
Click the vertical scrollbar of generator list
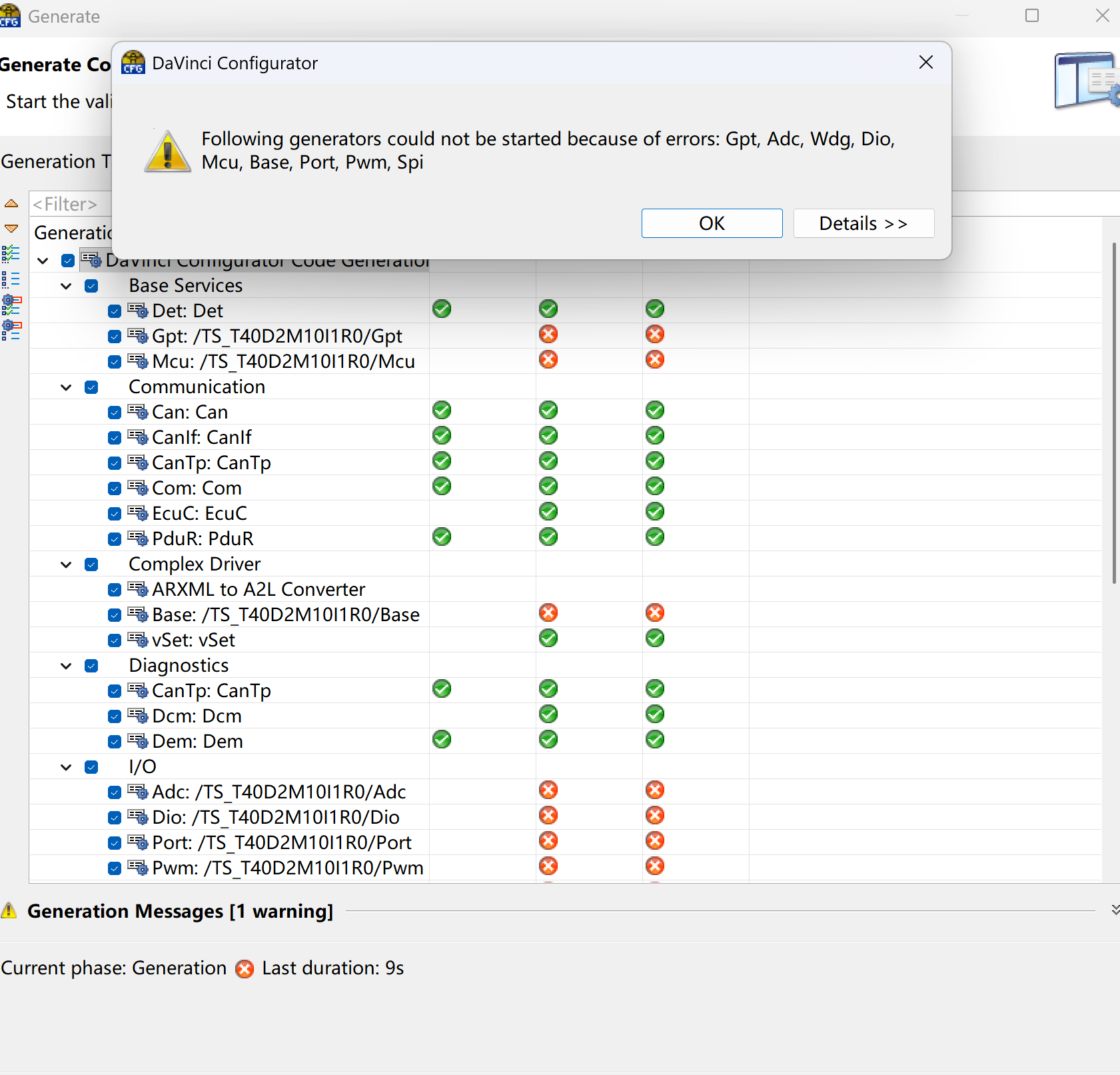pos(1113,413)
